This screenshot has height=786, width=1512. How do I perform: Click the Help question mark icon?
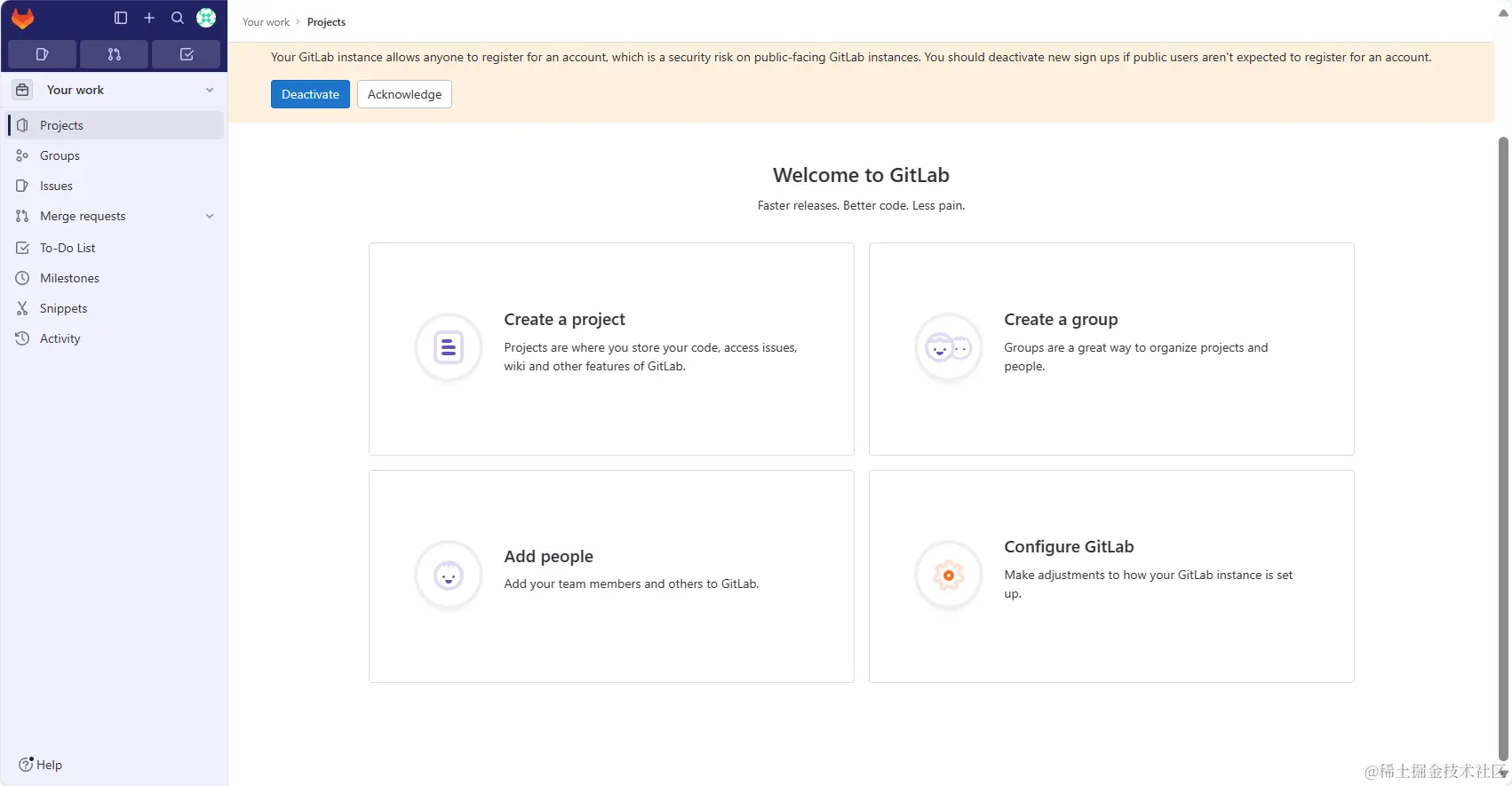point(26,765)
